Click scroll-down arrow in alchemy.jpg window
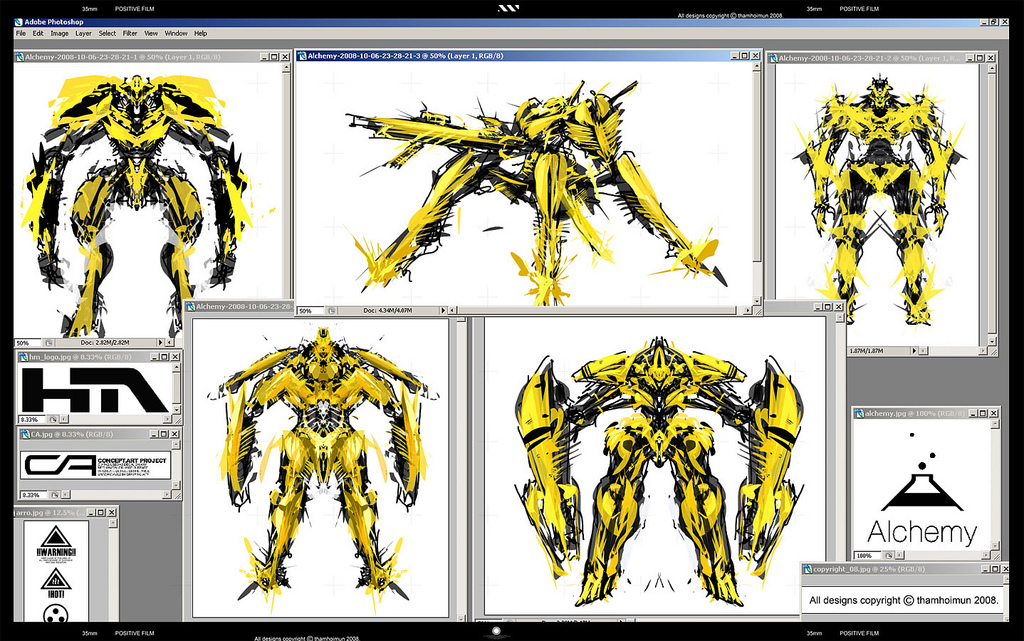 click(995, 546)
